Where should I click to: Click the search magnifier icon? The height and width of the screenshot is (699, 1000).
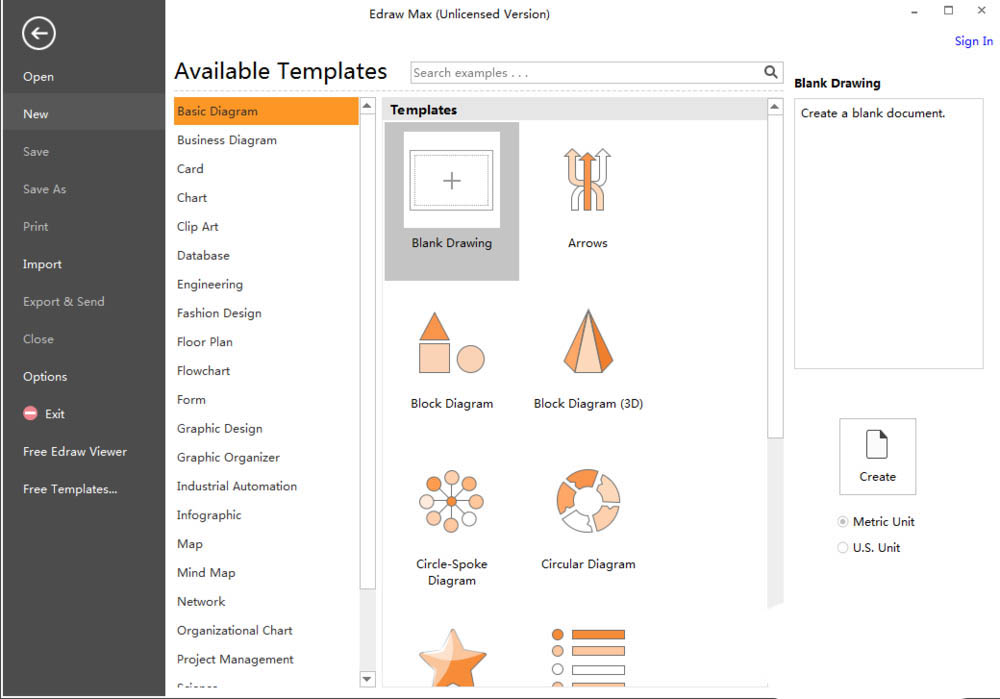771,72
